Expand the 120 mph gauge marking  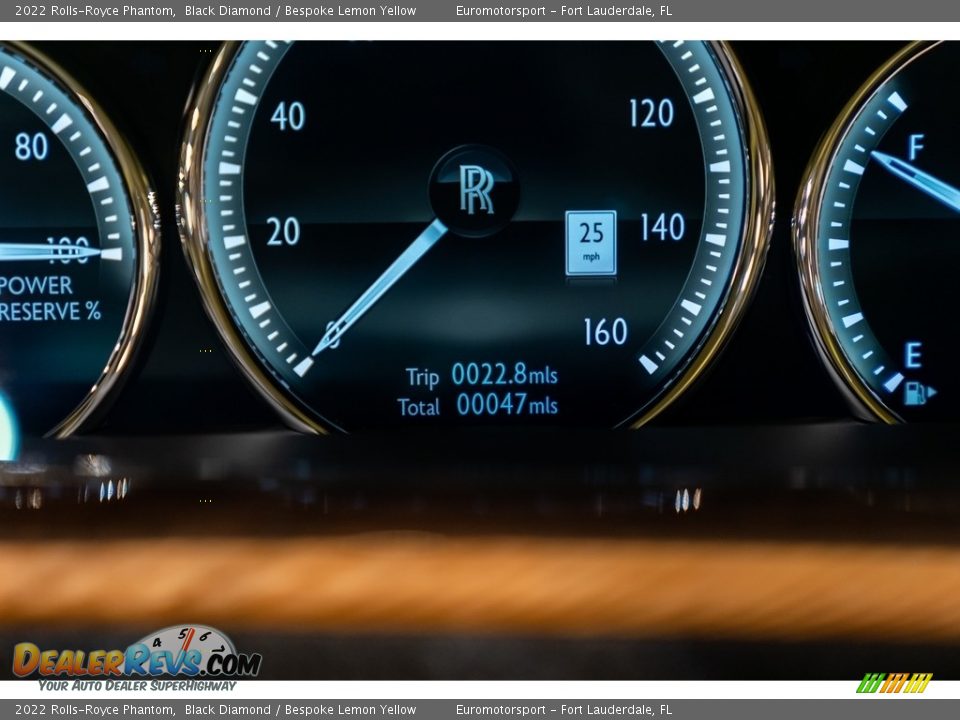click(652, 110)
